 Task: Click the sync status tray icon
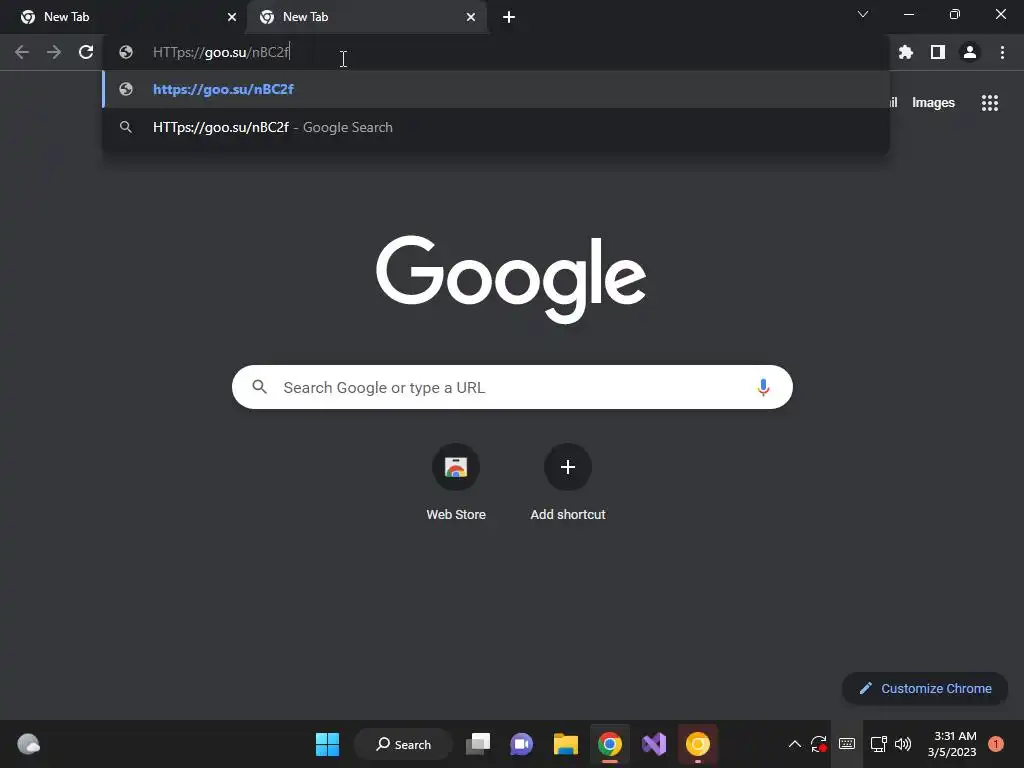pyautogui.click(x=818, y=744)
